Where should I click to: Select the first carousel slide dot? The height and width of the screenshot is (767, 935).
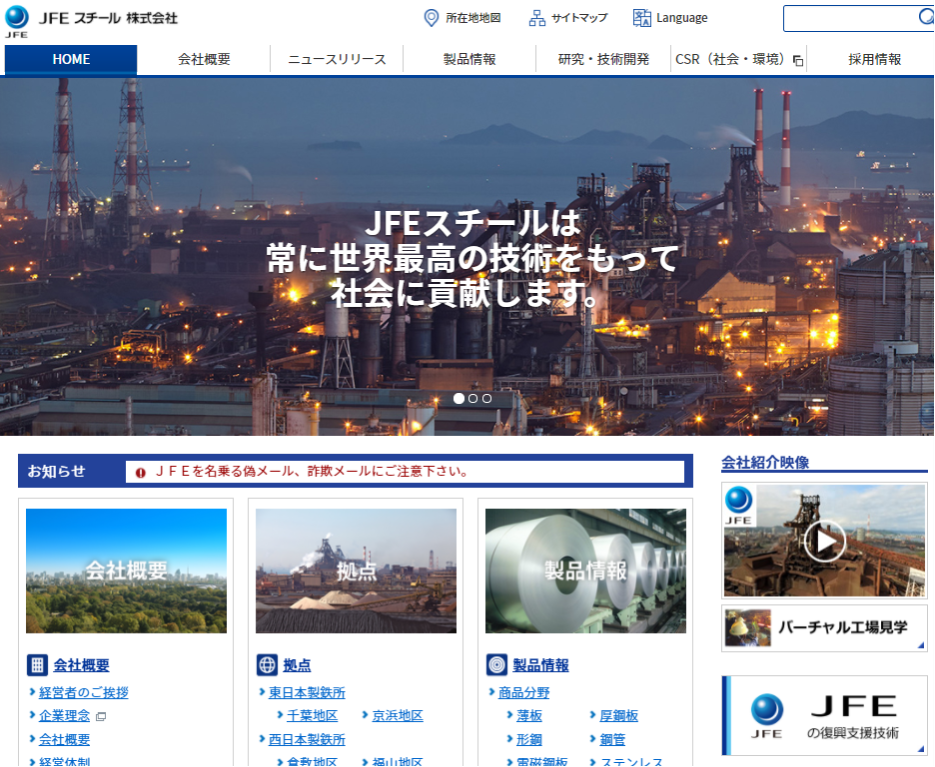point(459,398)
